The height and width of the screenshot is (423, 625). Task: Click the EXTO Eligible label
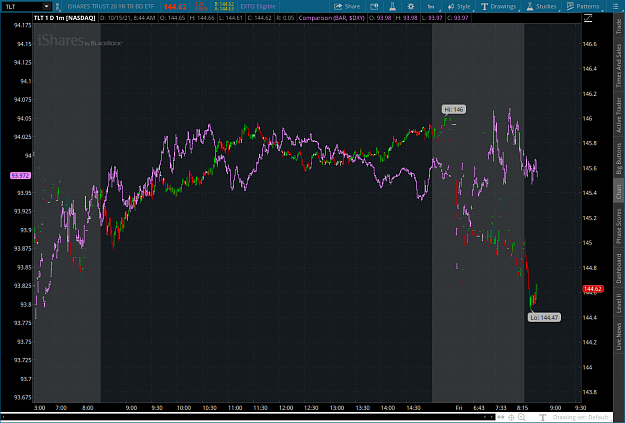click(258, 6)
